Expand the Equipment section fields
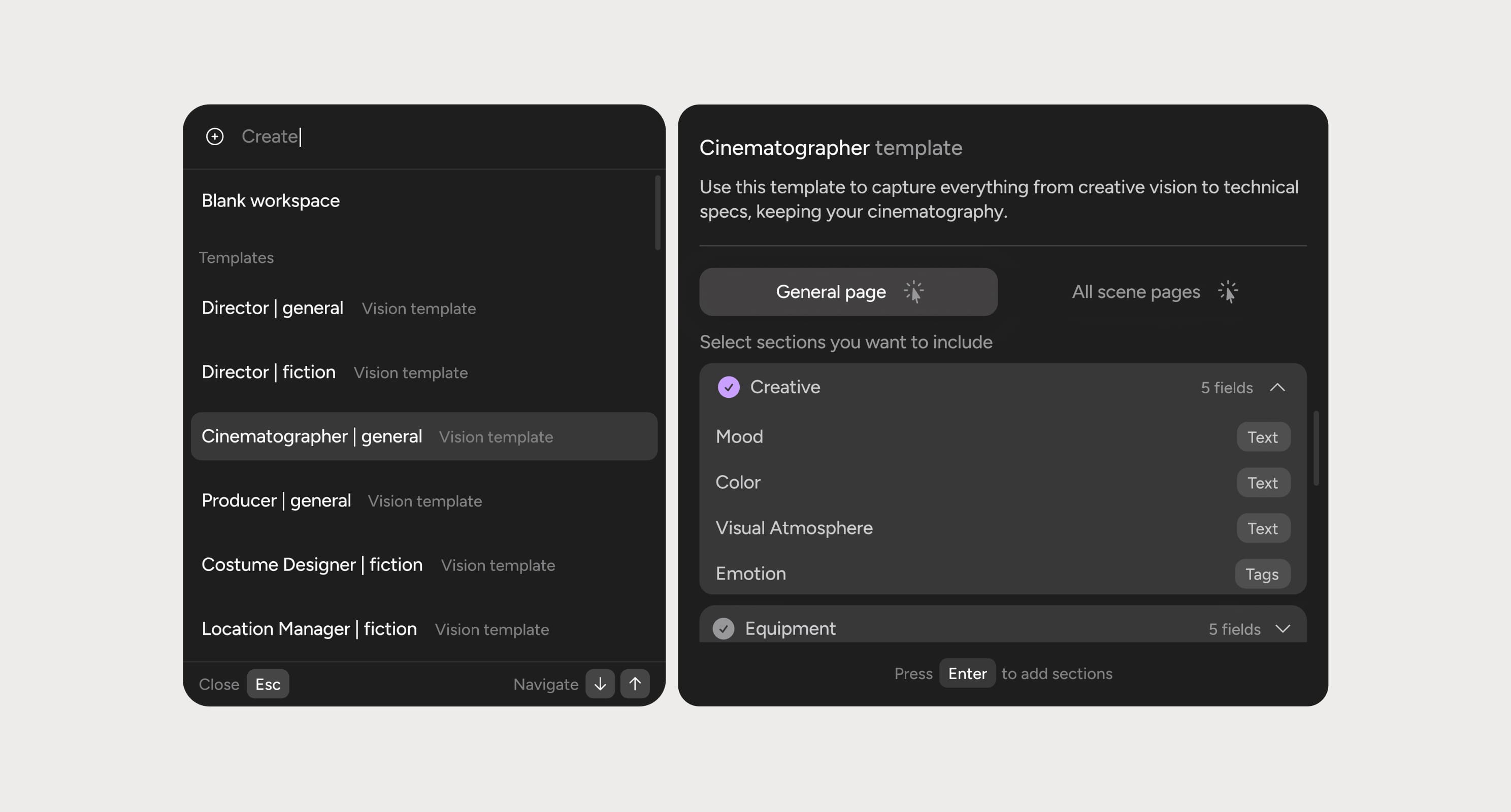The height and width of the screenshot is (812, 1511). pyautogui.click(x=1282, y=628)
